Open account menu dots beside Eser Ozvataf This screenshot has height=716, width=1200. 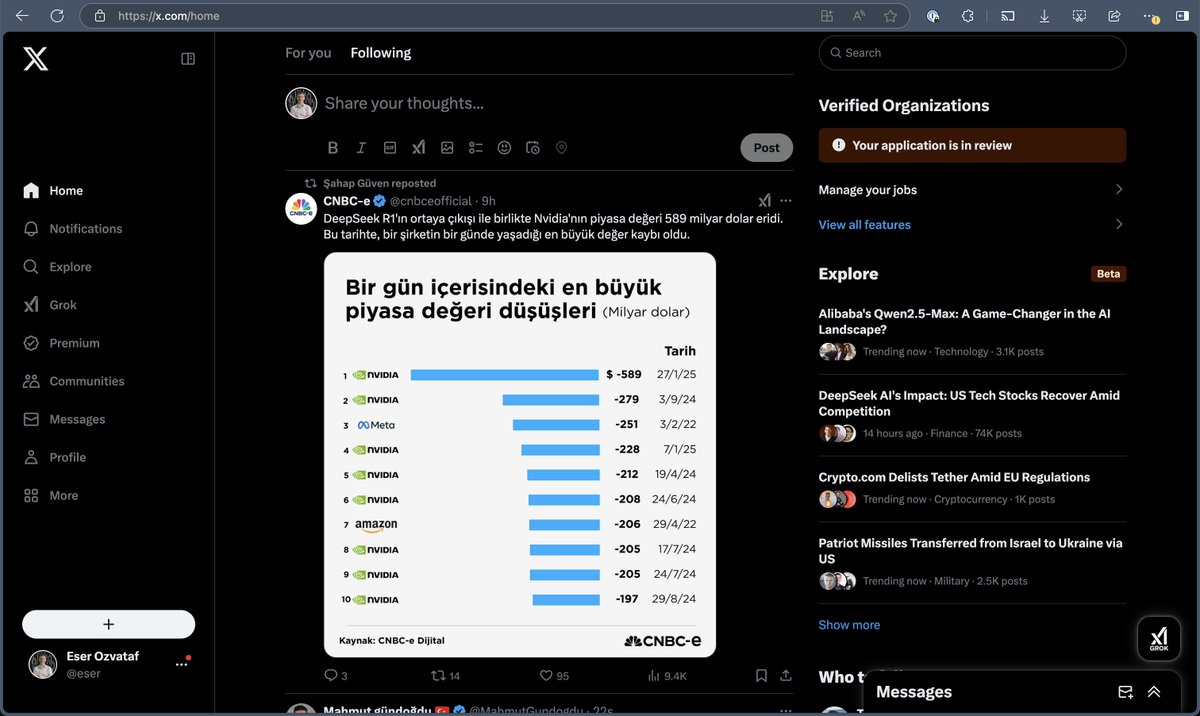click(x=182, y=664)
